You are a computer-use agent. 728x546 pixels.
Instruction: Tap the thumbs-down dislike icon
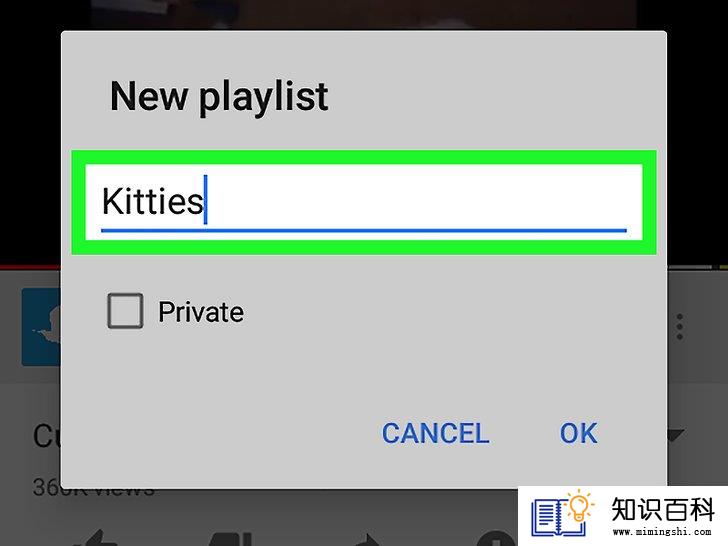pyautogui.click(x=231, y=540)
